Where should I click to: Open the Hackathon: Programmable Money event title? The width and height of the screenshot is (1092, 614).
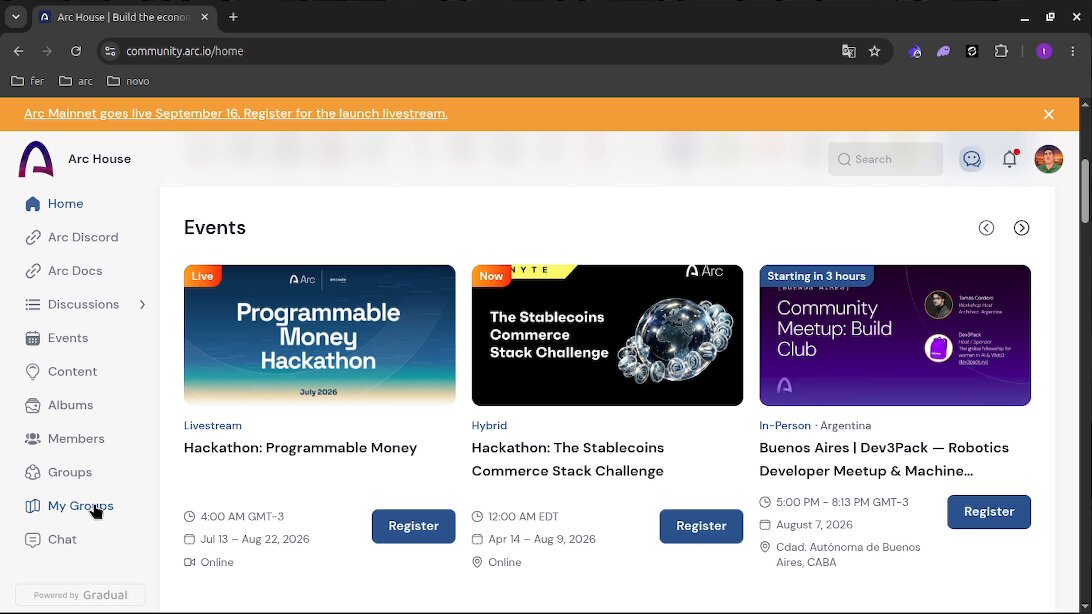(x=300, y=448)
